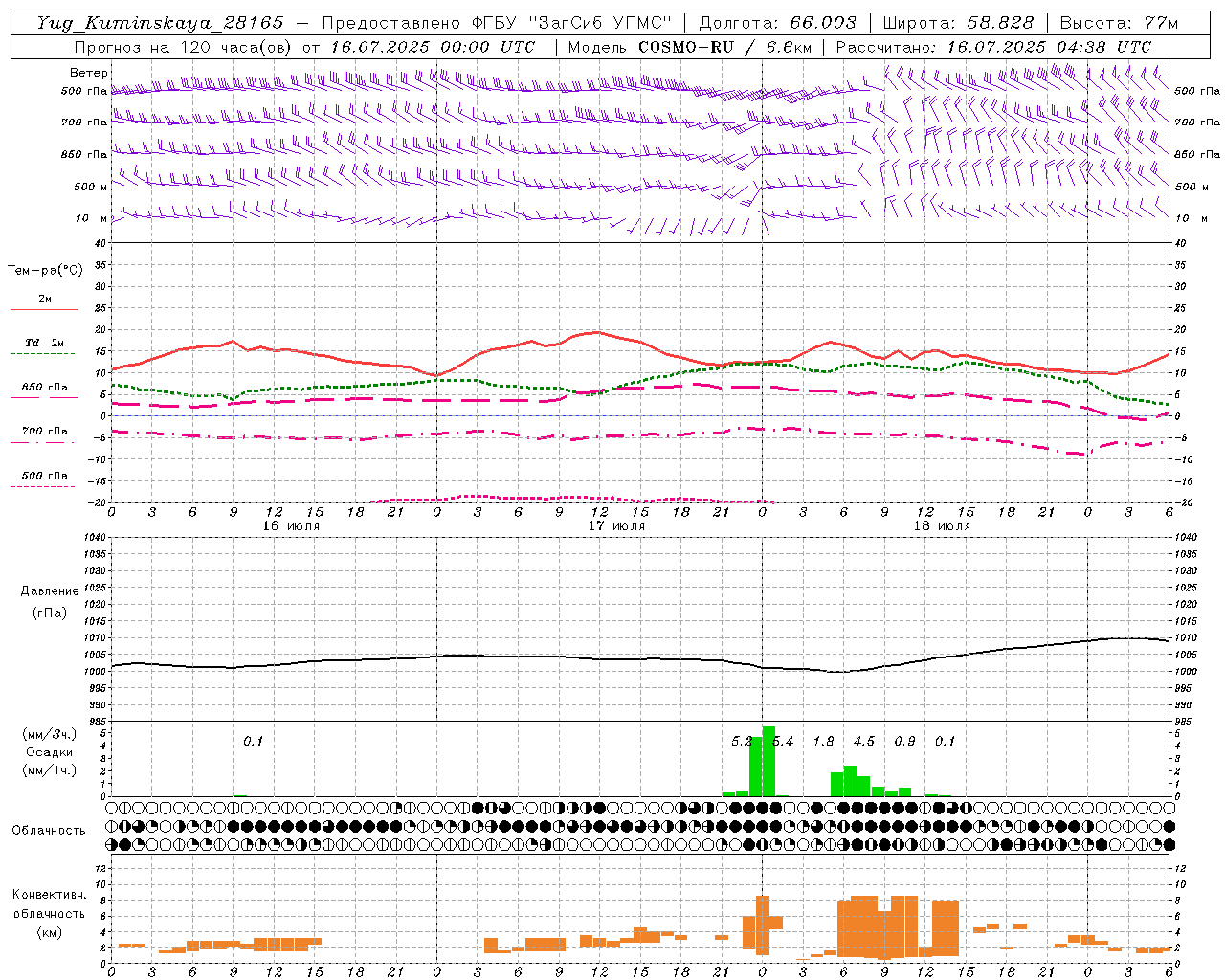Click the Ветер panel label

(x=89, y=73)
